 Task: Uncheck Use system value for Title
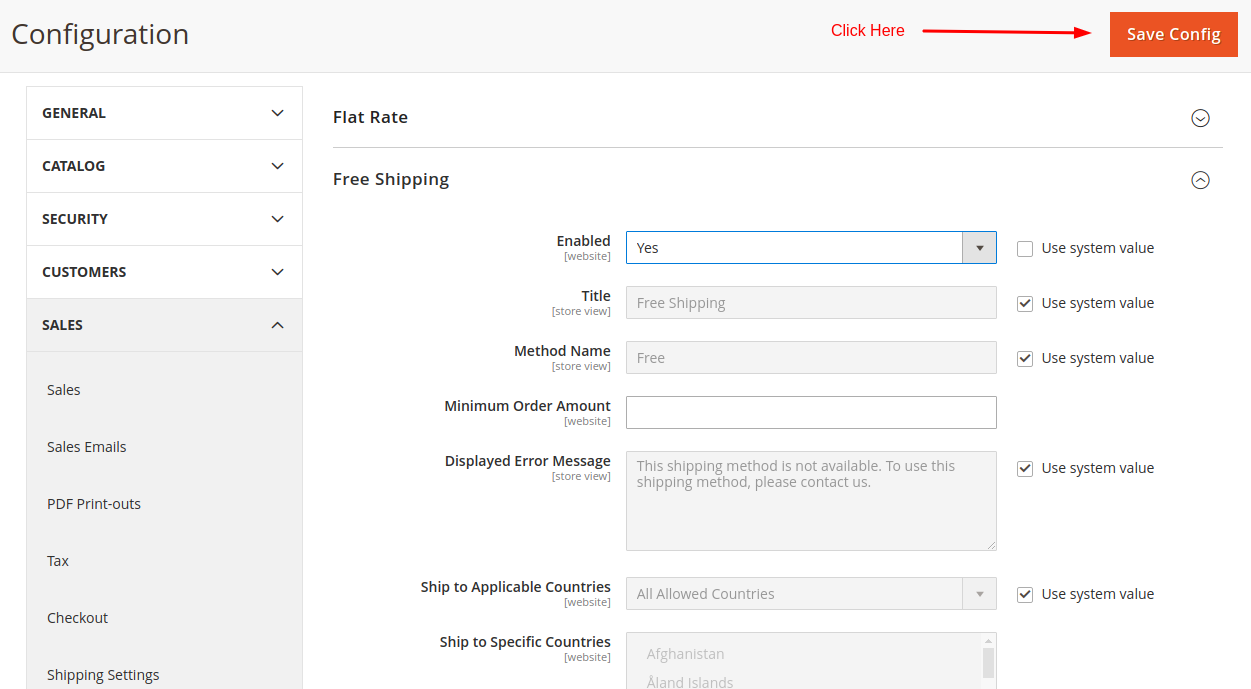1025,304
